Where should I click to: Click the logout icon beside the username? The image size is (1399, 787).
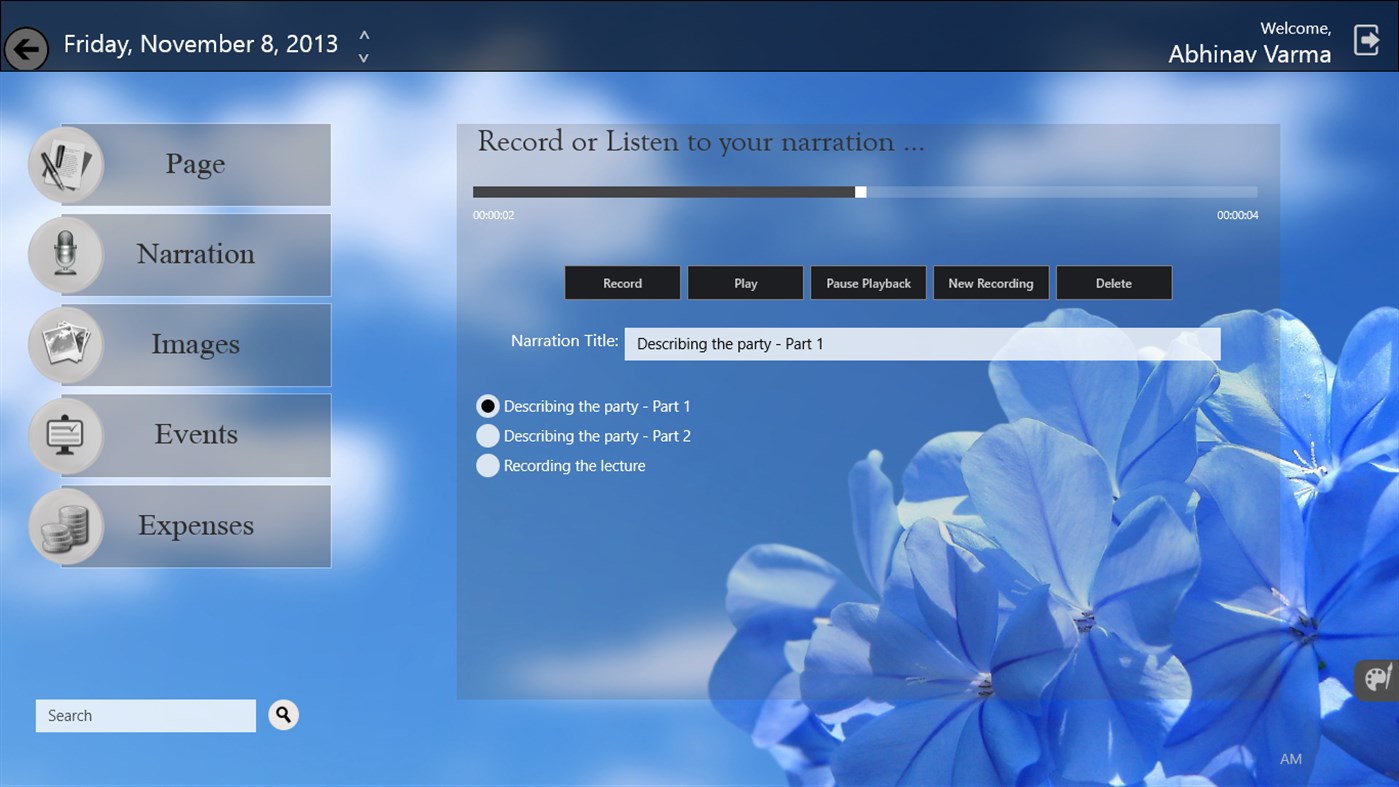pos(1366,40)
